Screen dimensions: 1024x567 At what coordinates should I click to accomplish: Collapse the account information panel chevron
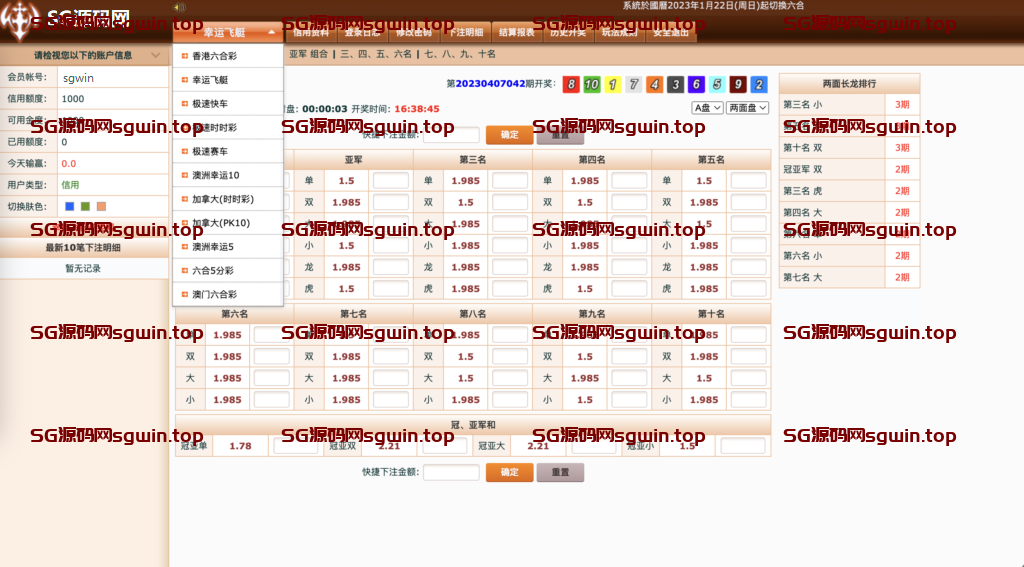(x=155, y=56)
